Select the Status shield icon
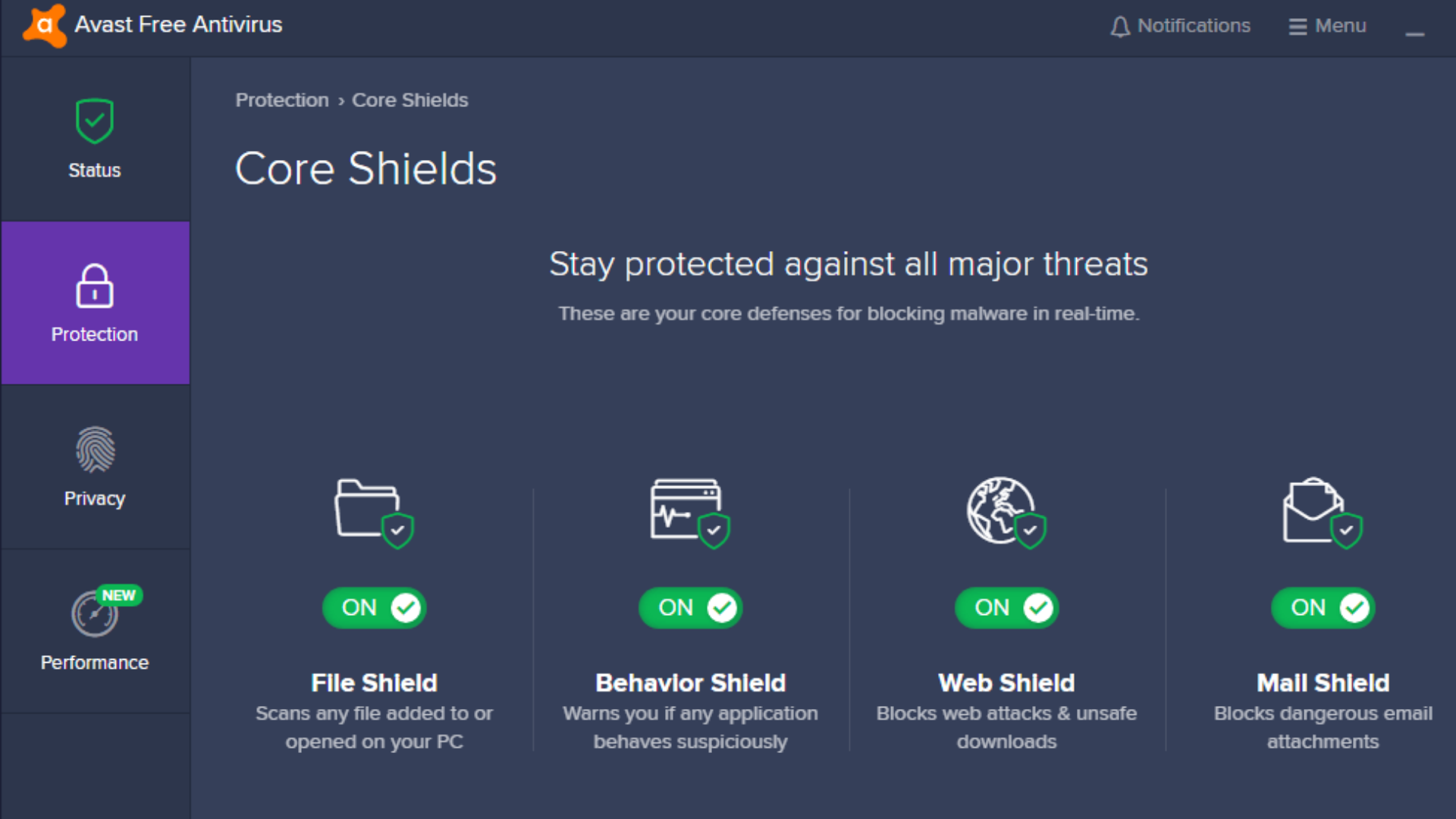Viewport: 1456px width, 819px height. tap(94, 121)
